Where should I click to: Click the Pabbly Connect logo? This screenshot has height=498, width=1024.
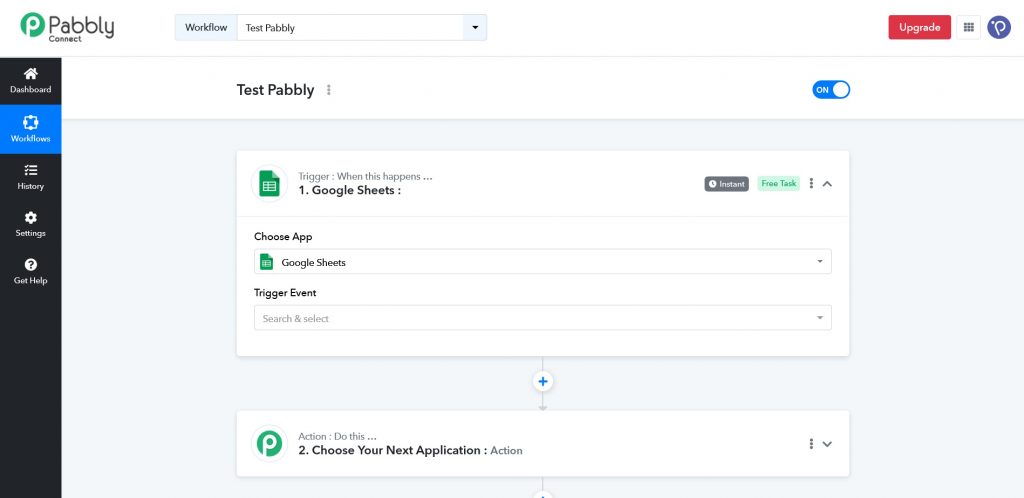(67, 27)
